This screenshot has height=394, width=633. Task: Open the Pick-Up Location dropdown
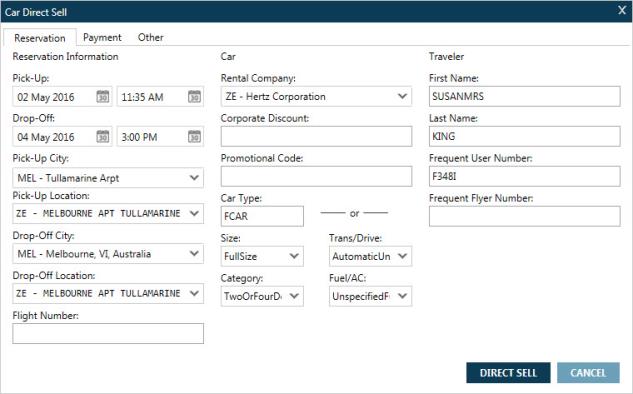tap(194, 213)
